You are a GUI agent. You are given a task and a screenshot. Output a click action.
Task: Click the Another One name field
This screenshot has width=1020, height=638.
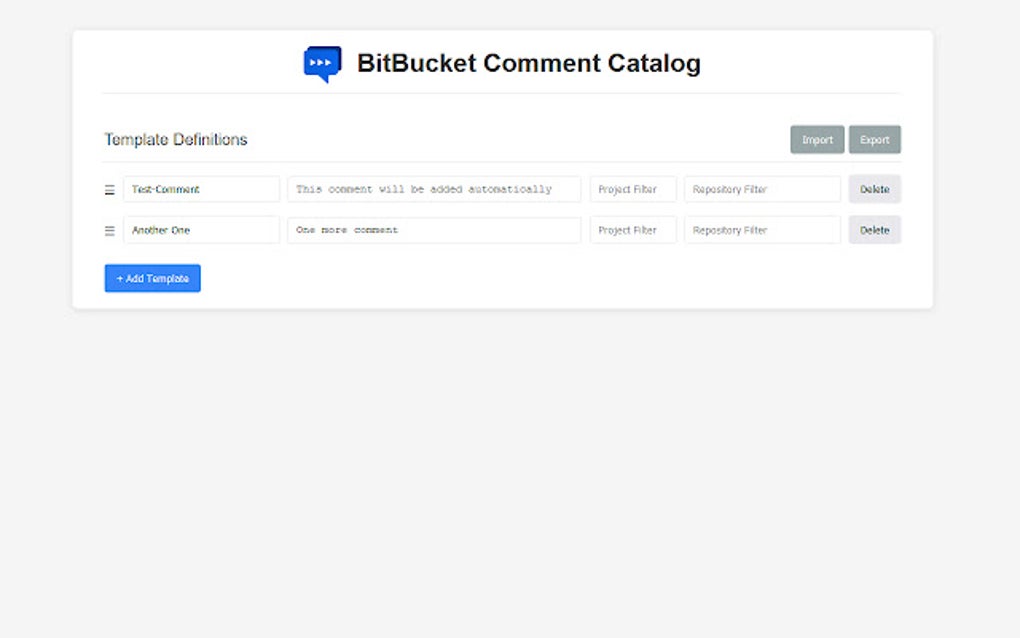click(200, 230)
